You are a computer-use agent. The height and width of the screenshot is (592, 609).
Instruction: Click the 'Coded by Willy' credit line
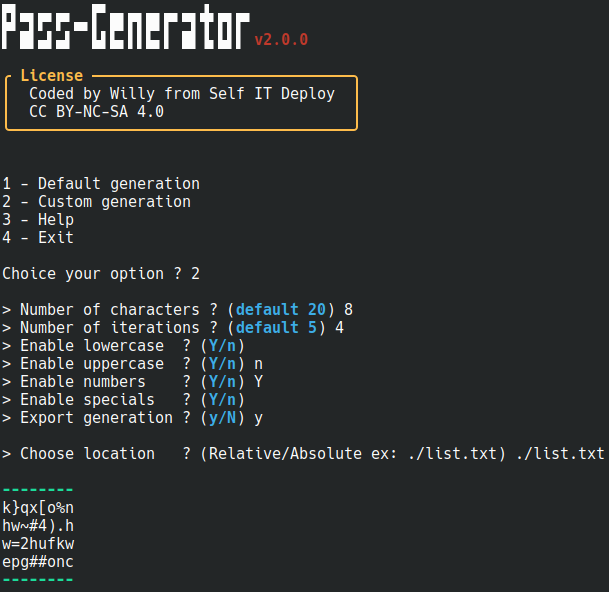pyautogui.click(x=181, y=94)
